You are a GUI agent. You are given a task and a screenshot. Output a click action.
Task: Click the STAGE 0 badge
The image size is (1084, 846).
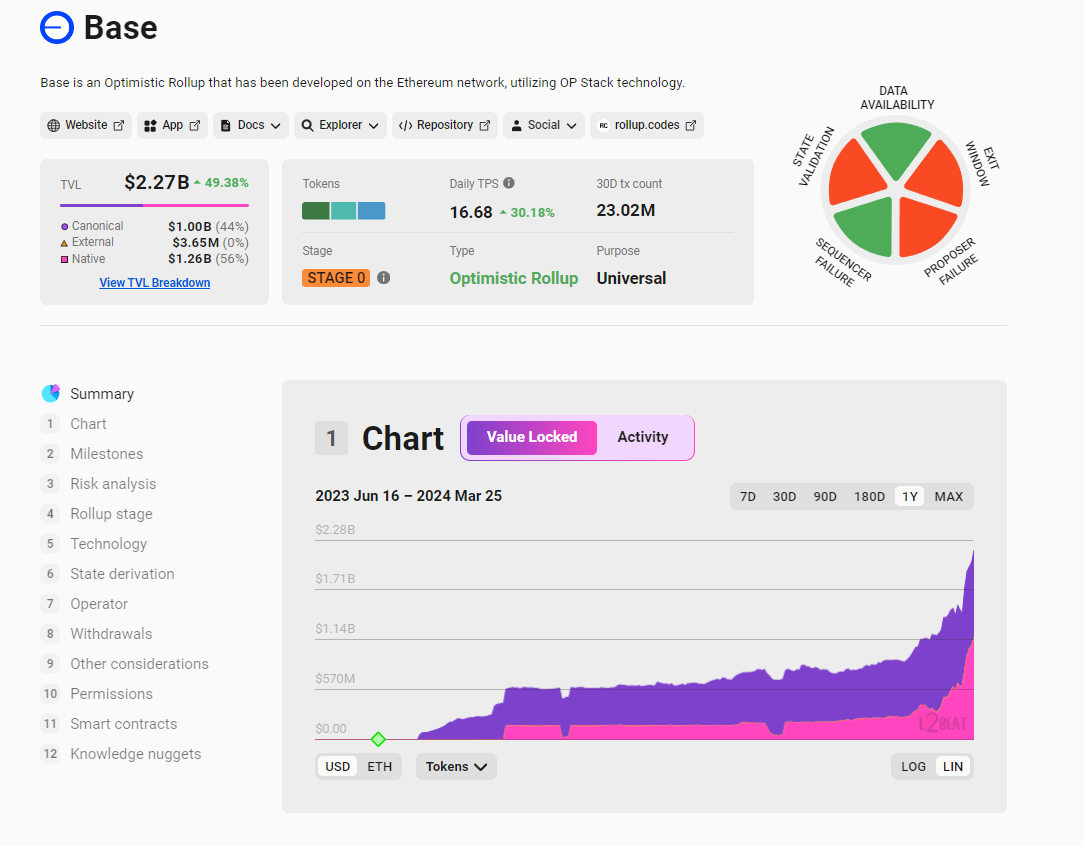(x=336, y=278)
